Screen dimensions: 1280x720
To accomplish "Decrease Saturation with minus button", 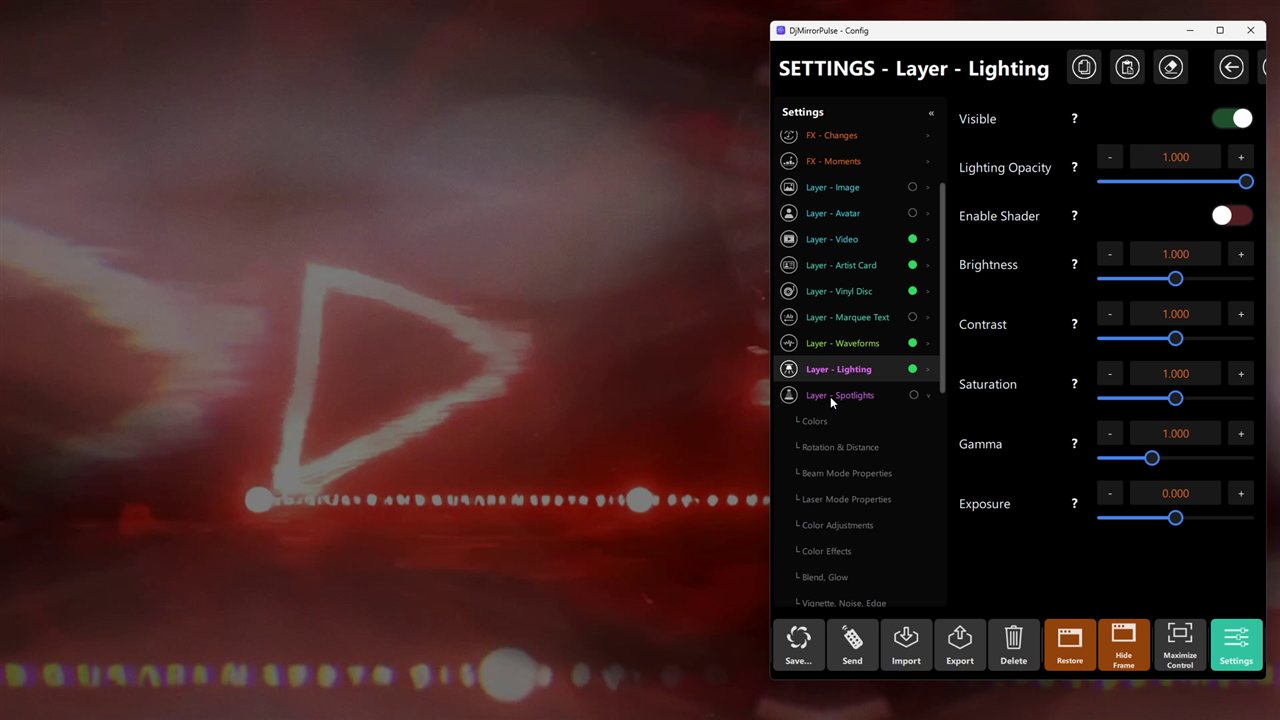I will [x=1109, y=374].
